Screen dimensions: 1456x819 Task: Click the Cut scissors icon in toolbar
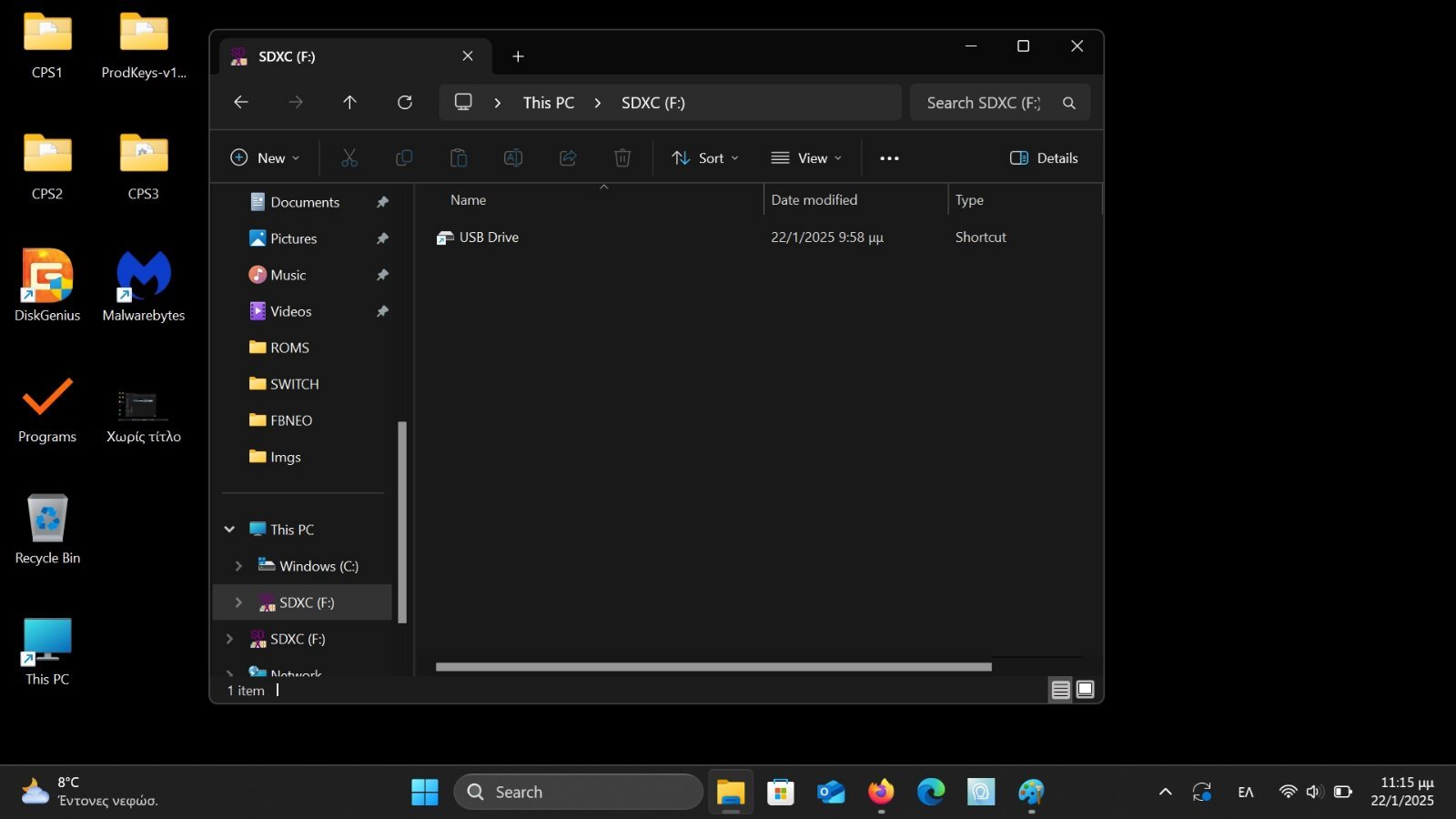[x=349, y=158]
